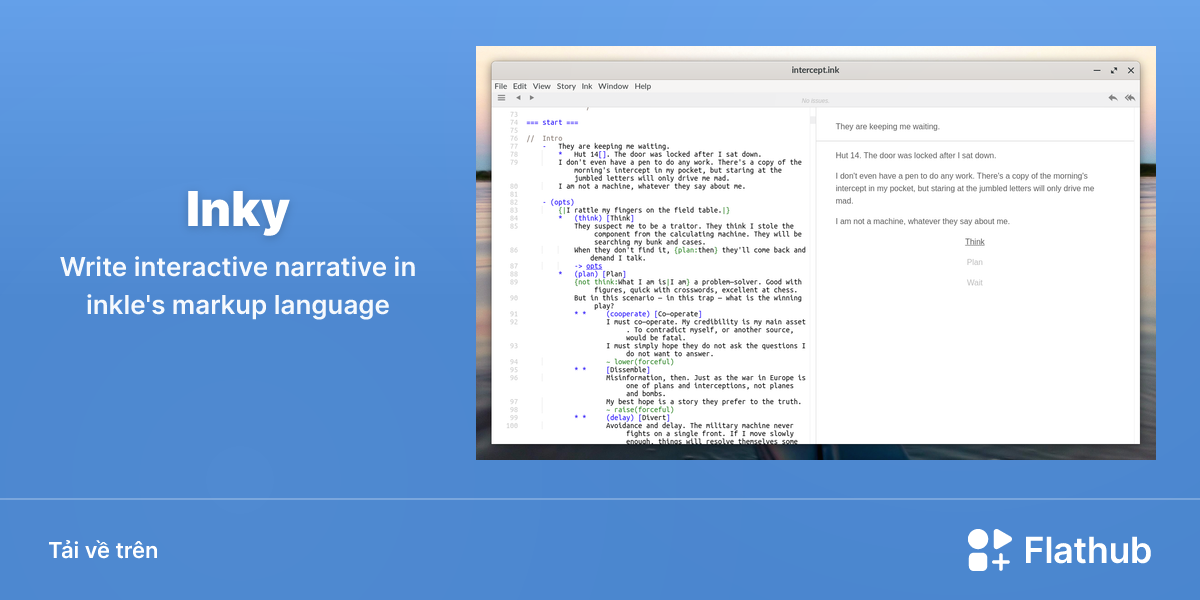Follow the underlined opts divert in the editor
Viewport: 1200px width, 600px height.
pos(594,266)
